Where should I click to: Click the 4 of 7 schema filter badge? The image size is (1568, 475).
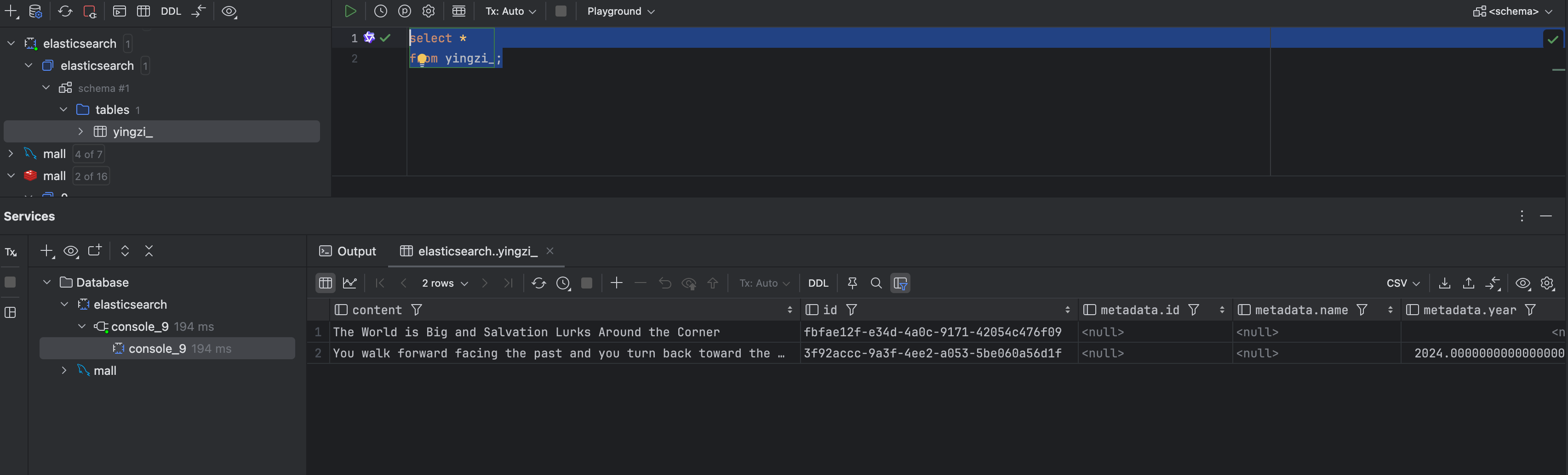[x=88, y=154]
